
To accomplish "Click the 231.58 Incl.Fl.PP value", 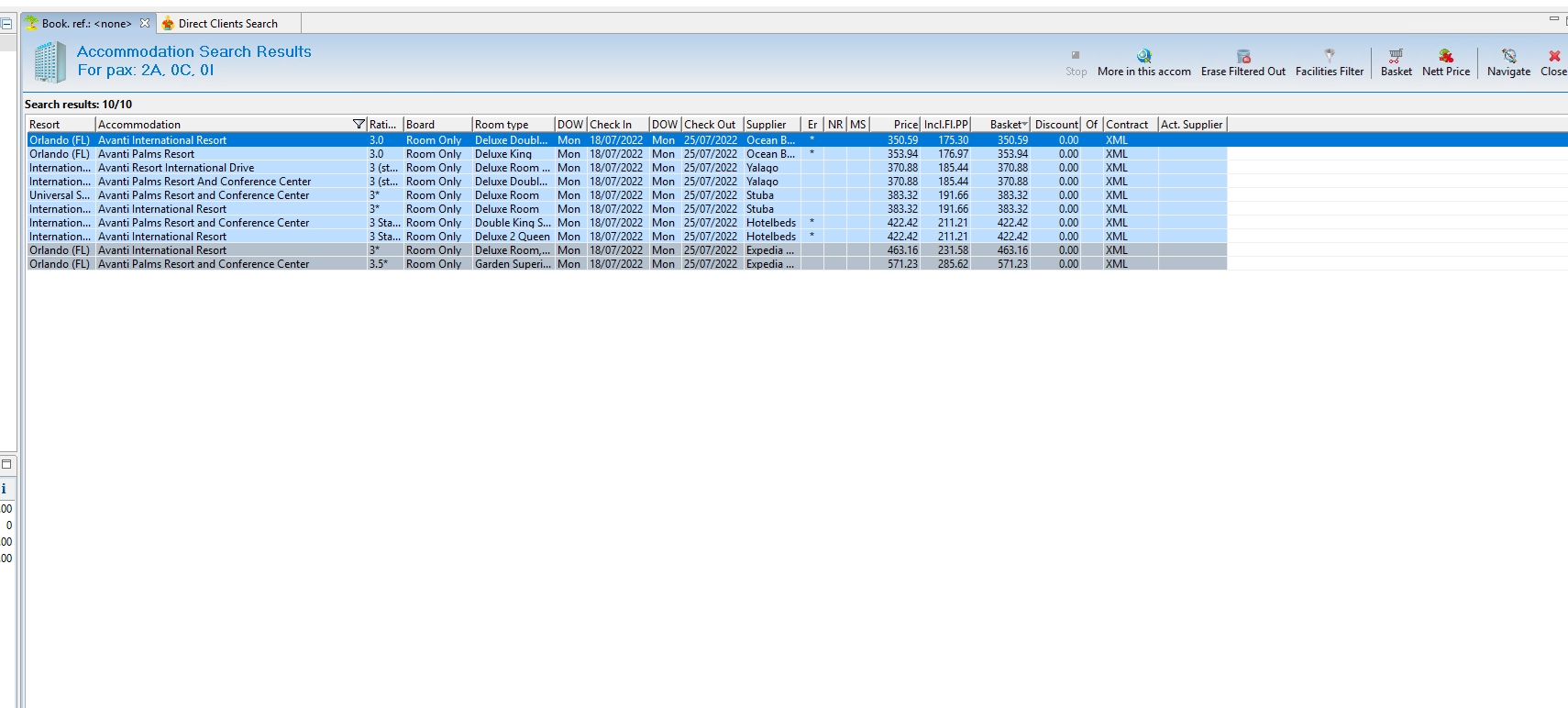I will [x=953, y=250].
